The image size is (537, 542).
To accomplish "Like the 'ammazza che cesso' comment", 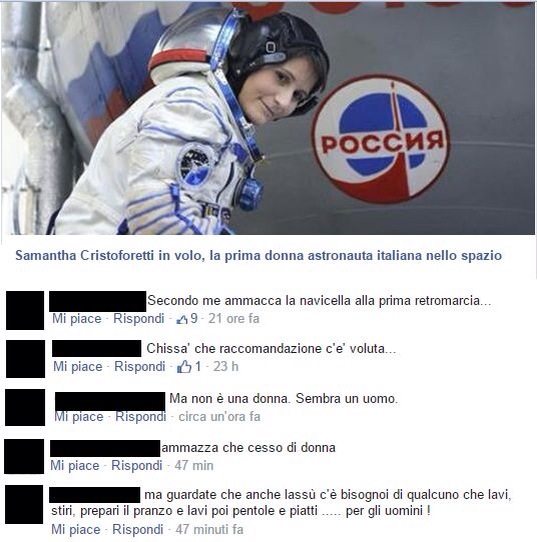I will coord(75,466).
